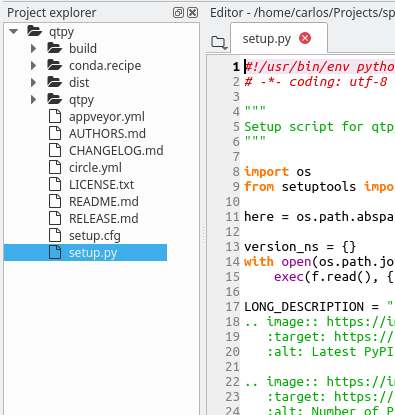
Task: Click the 'with open(os.path' code line
Action: click(319, 262)
